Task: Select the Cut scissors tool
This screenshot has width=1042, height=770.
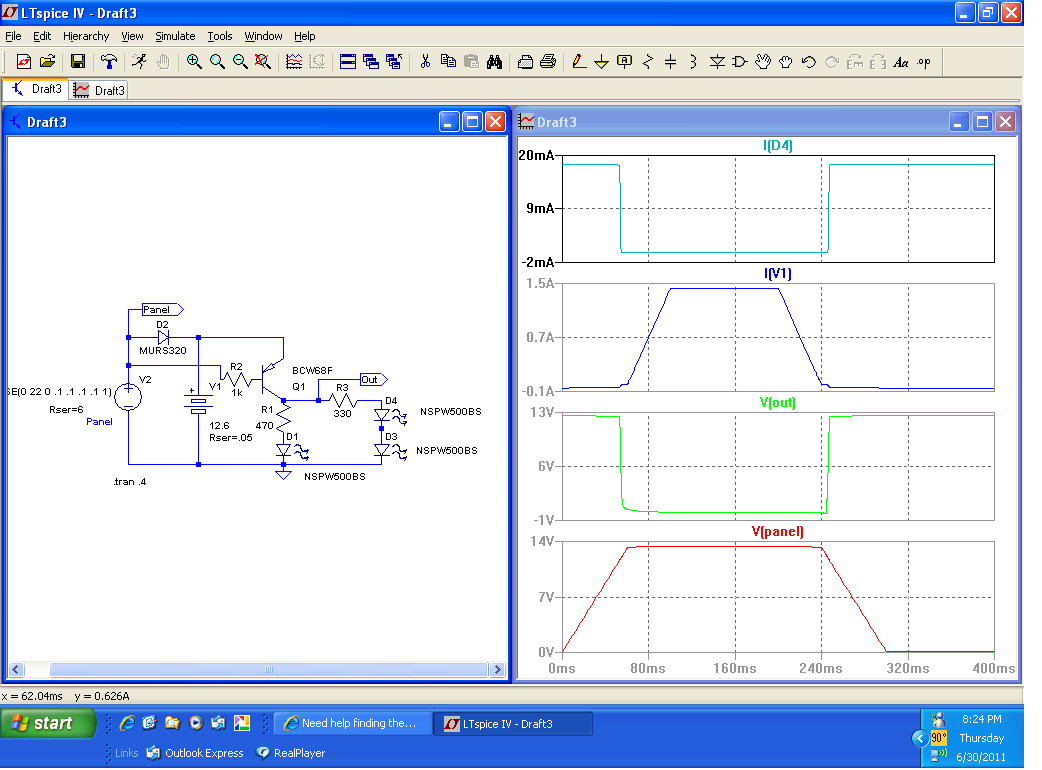Action: (425, 62)
